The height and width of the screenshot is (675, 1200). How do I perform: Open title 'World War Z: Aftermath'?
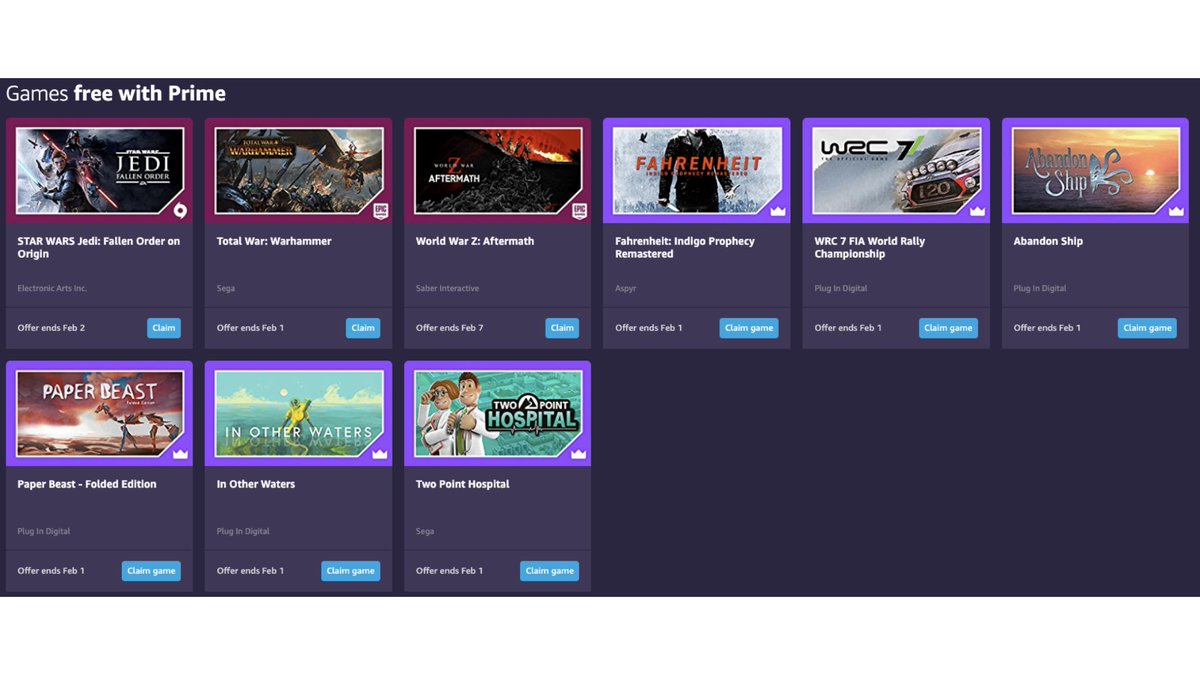click(475, 241)
